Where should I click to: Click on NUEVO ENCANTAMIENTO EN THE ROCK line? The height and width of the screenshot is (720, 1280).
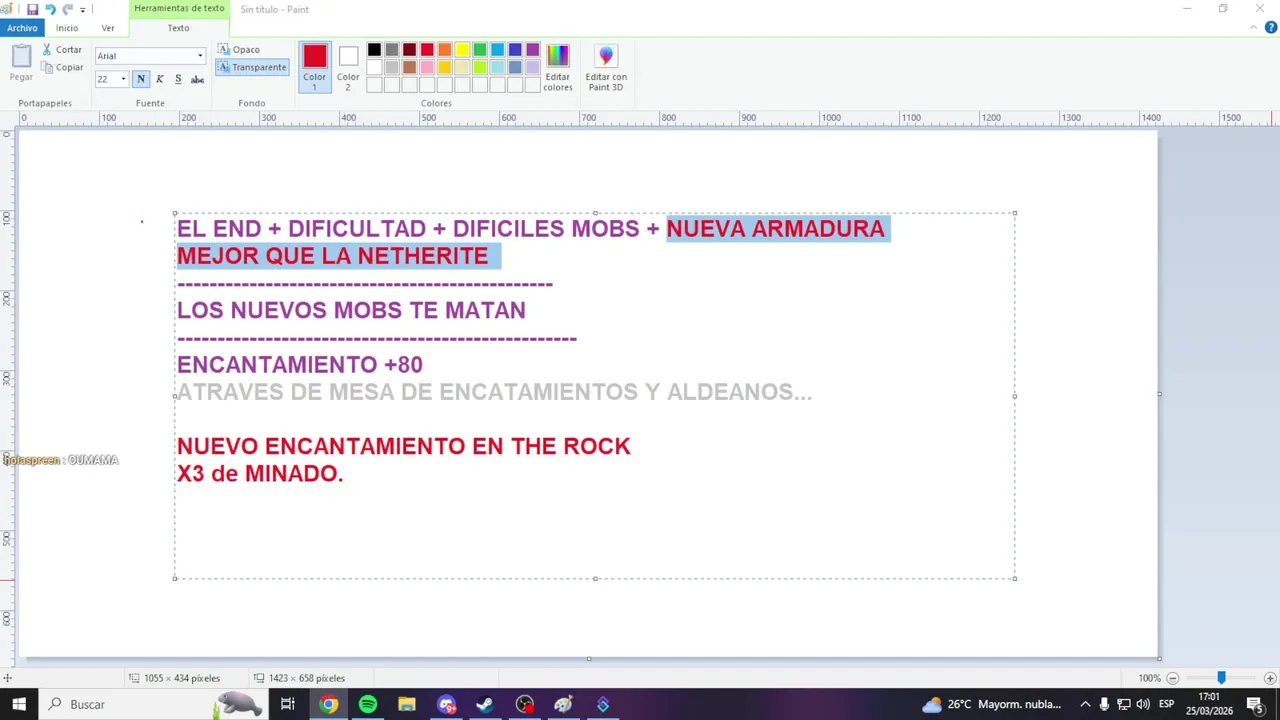pos(404,446)
